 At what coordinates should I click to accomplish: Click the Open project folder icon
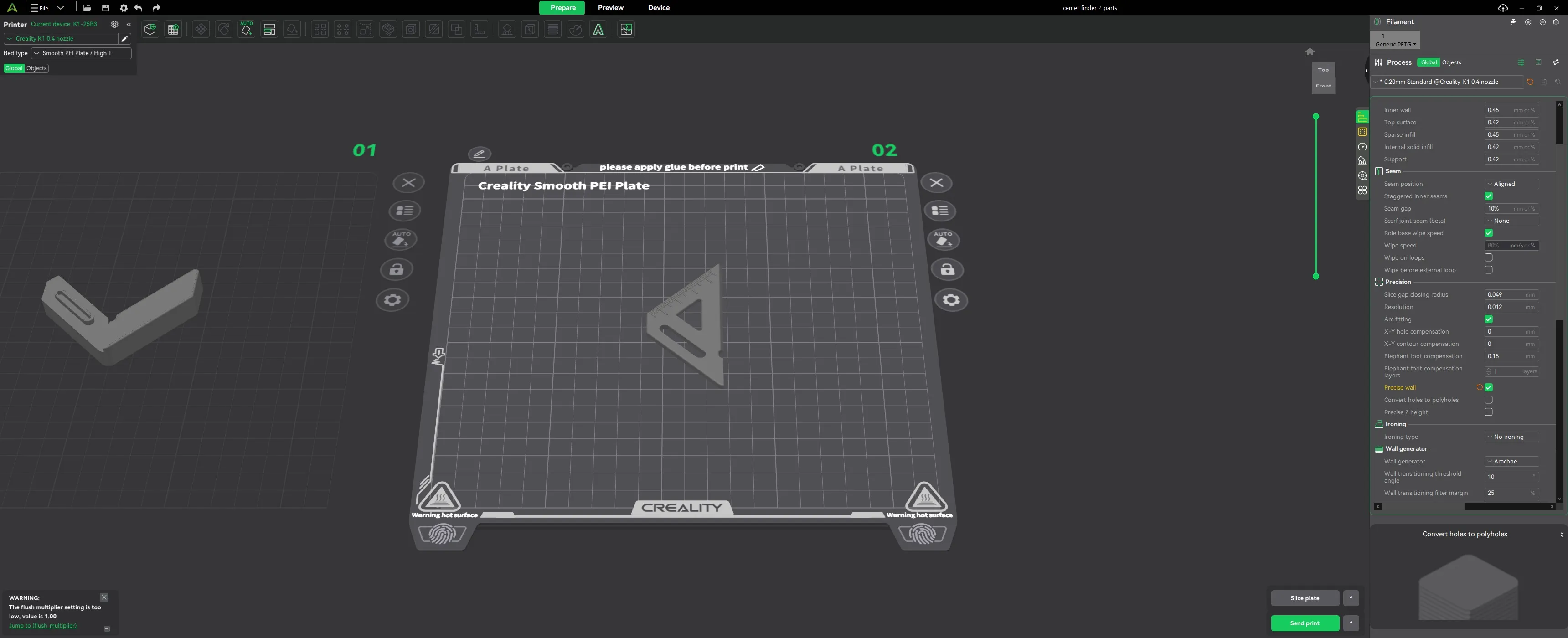coord(87,8)
